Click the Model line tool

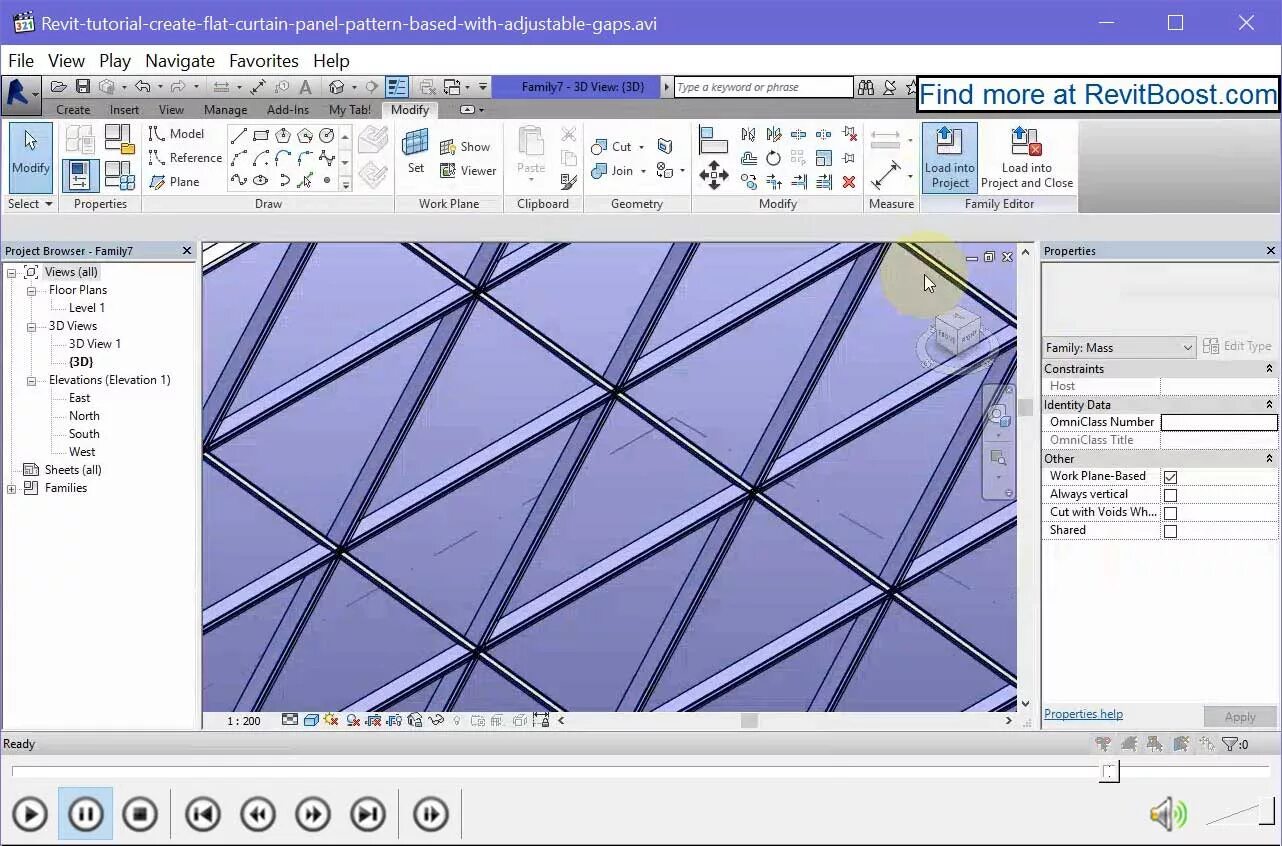pyautogui.click(x=176, y=133)
